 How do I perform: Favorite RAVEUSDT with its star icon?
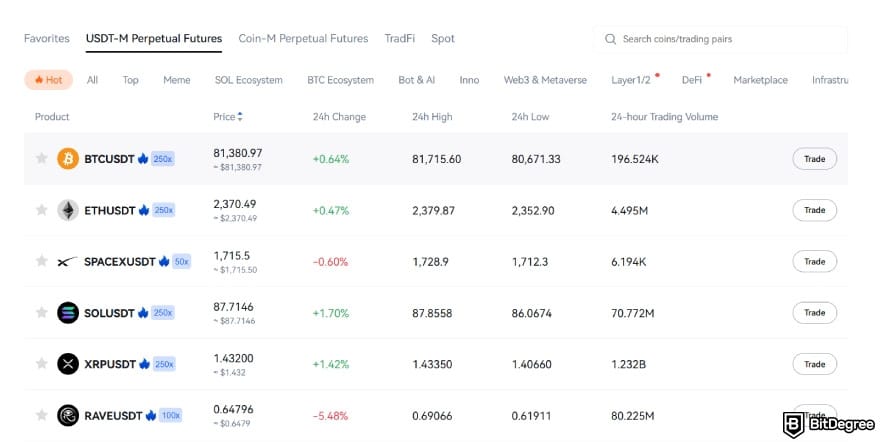click(x=42, y=415)
